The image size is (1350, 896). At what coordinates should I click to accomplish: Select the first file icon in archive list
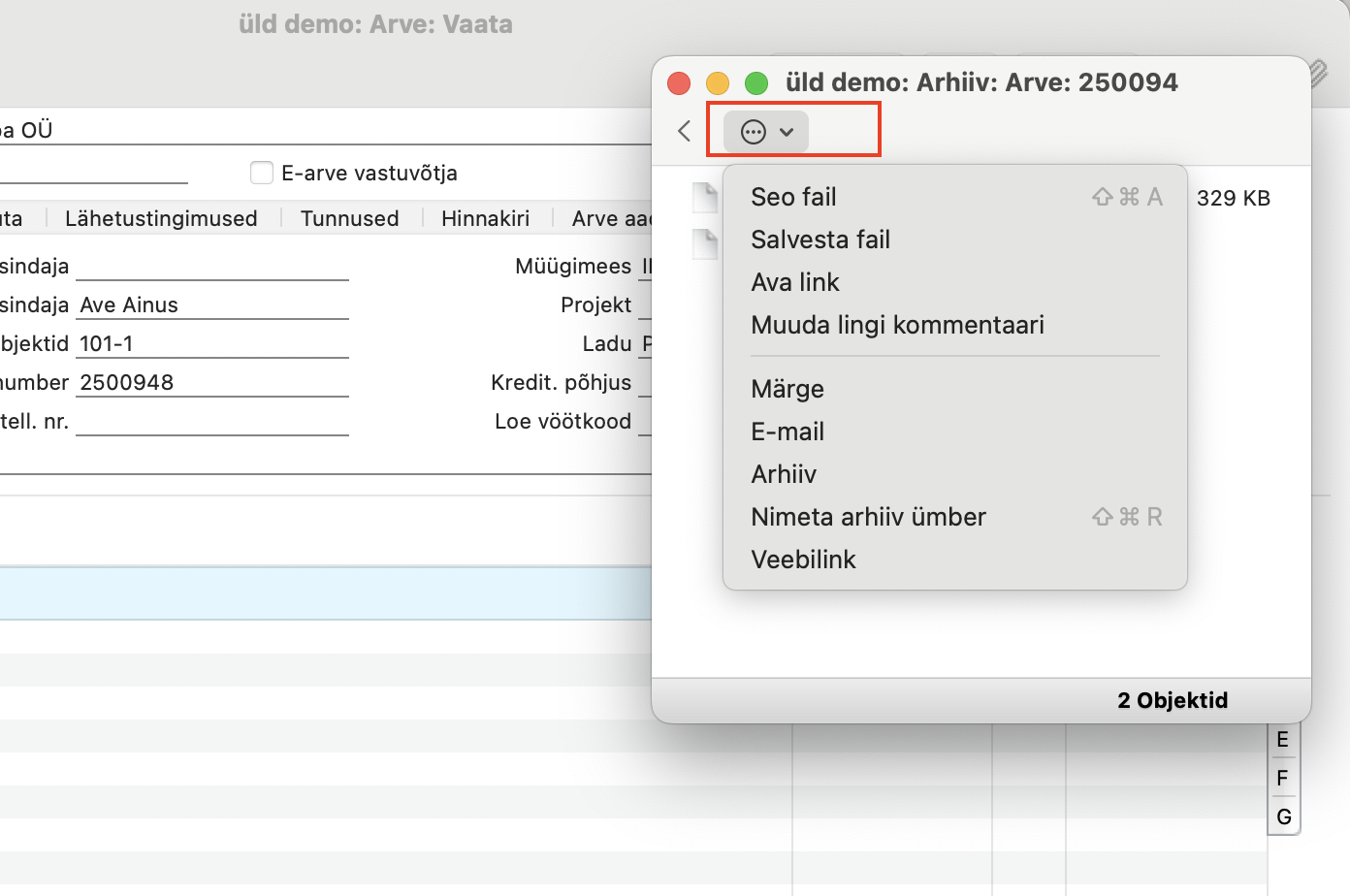tap(705, 198)
